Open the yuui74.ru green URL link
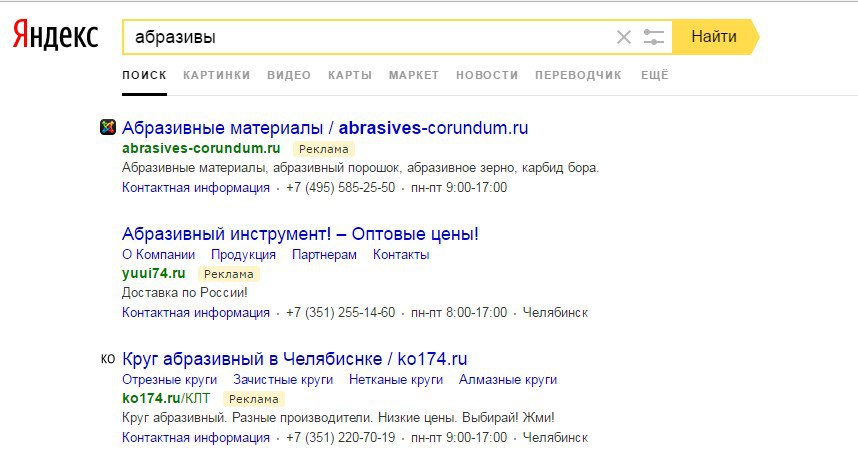Screen dimensions: 858x464 (x=154, y=273)
